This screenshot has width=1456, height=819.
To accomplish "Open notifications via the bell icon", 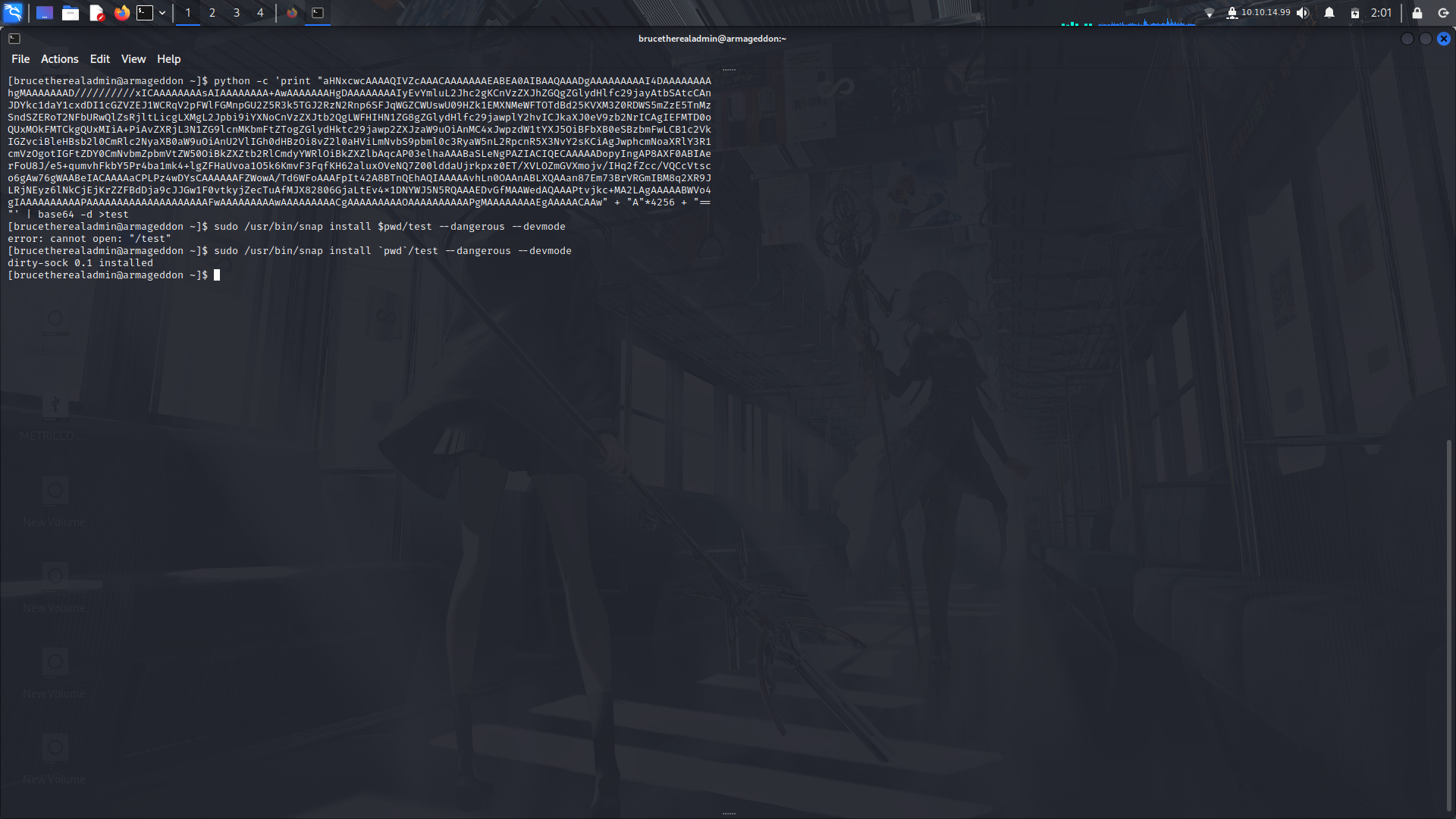I will (x=1328, y=12).
